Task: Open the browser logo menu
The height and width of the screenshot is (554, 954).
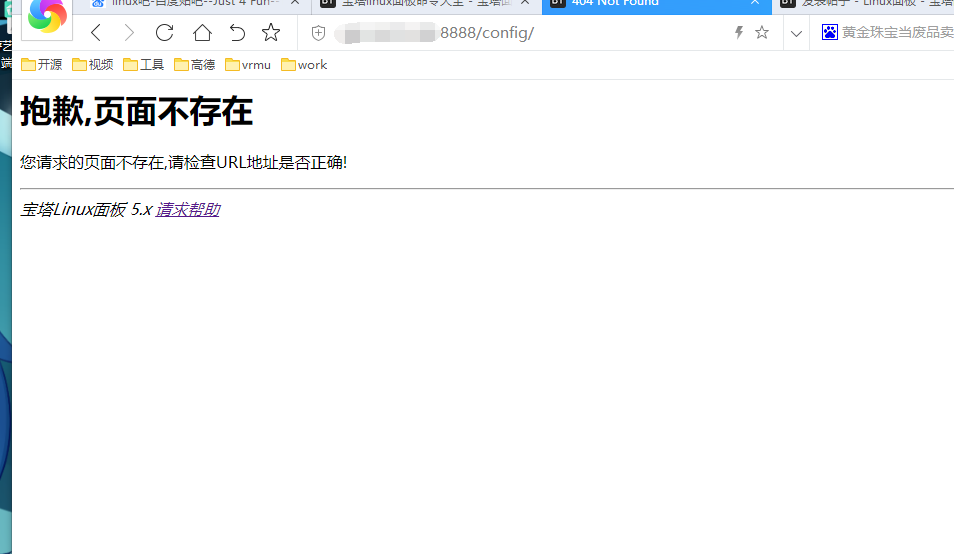Action: (x=47, y=17)
